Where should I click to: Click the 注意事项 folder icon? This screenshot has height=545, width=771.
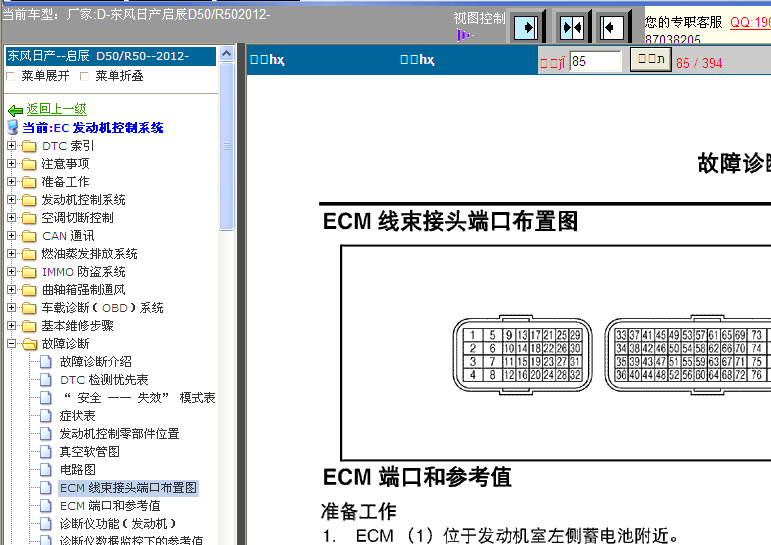coord(30,164)
